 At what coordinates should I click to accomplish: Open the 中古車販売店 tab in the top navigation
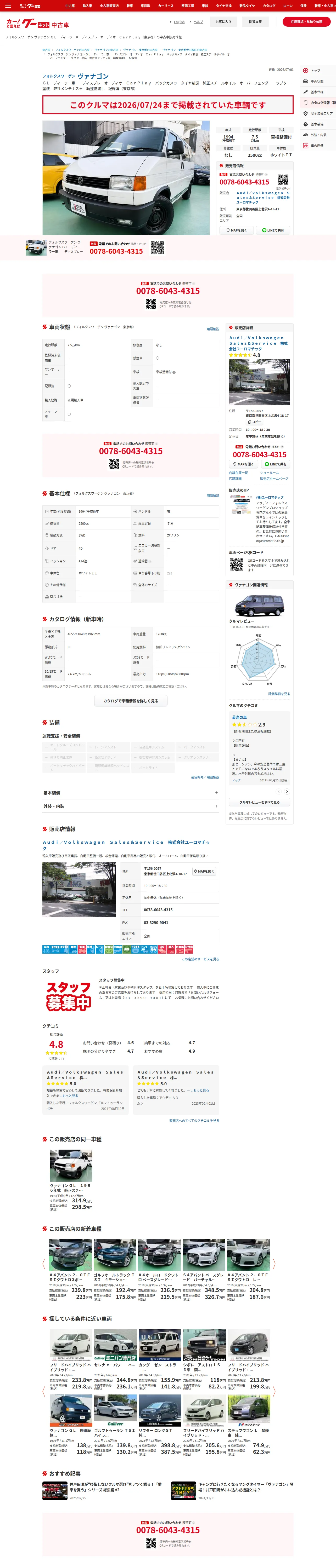click(109, 5)
